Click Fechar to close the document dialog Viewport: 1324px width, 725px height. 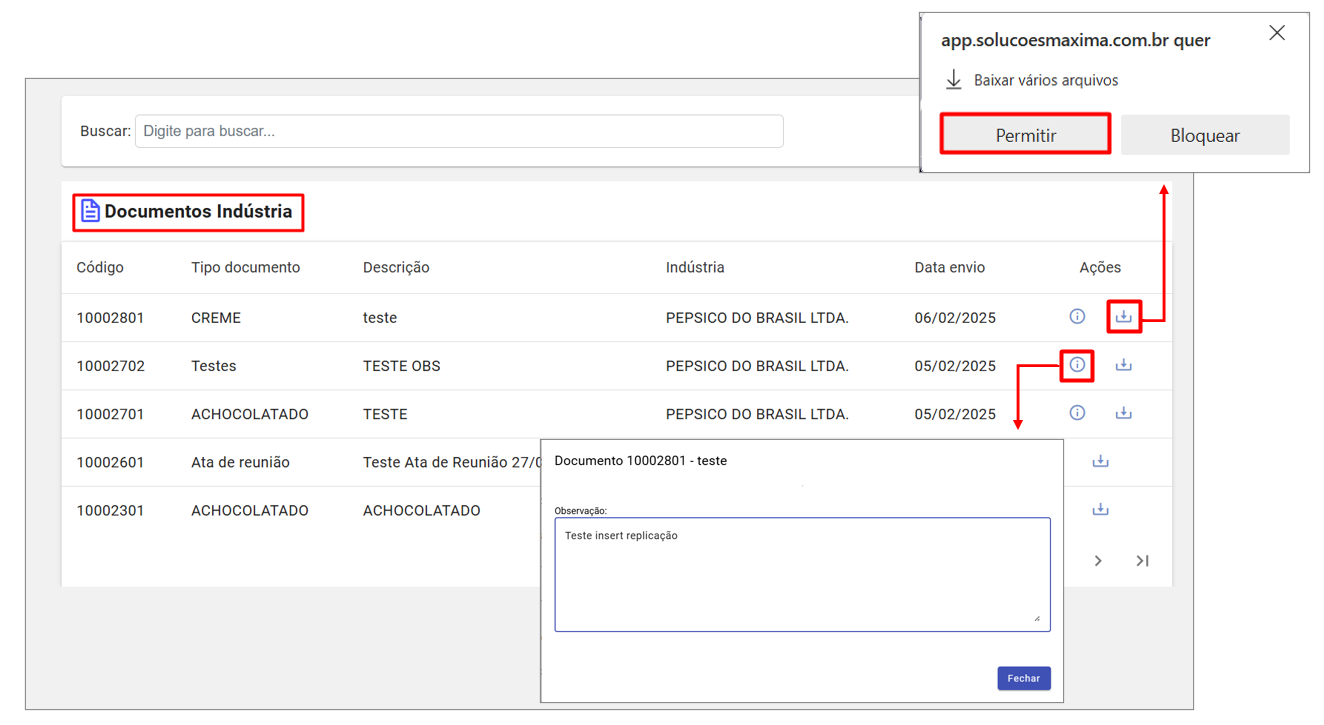click(x=1023, y=678)
